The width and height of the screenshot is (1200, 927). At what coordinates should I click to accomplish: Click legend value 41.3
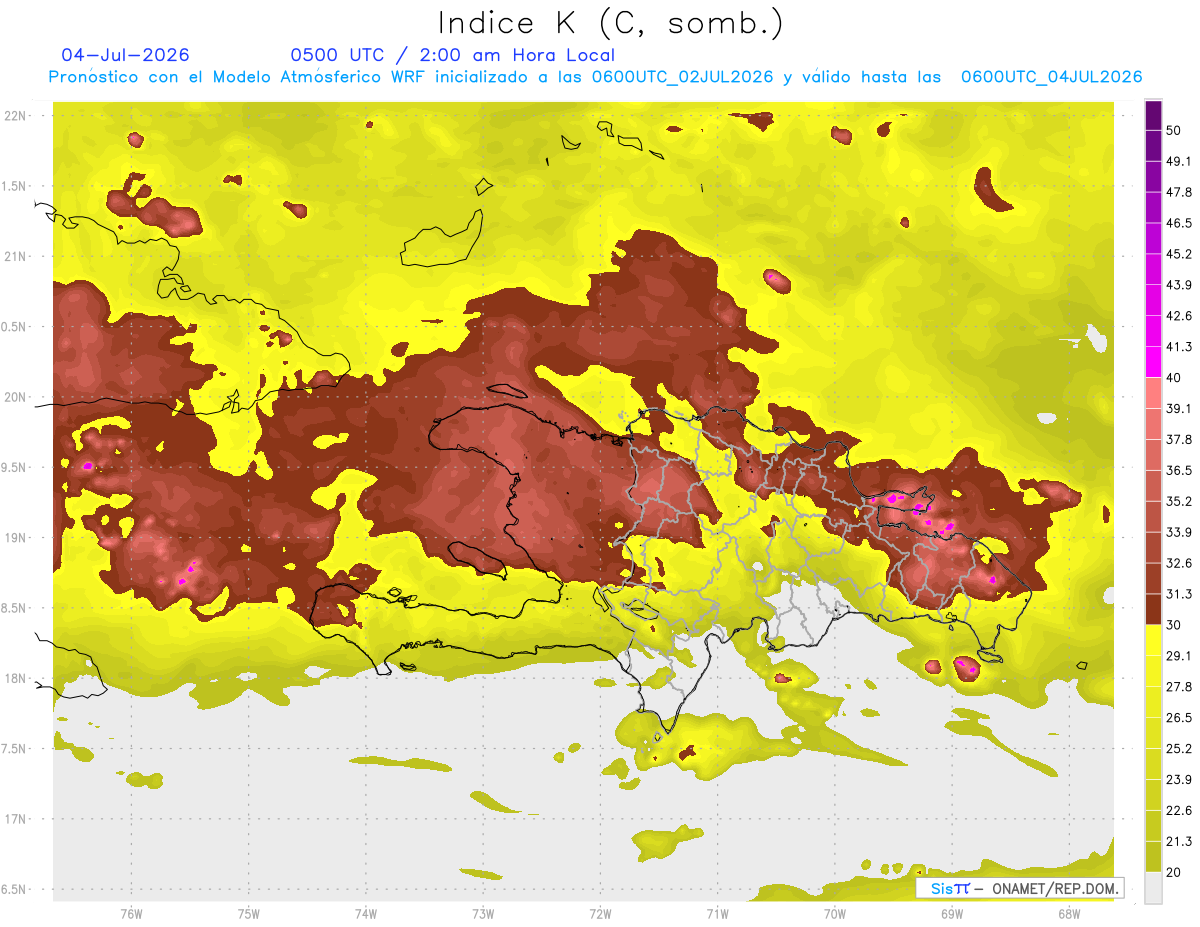point(1179,347)
